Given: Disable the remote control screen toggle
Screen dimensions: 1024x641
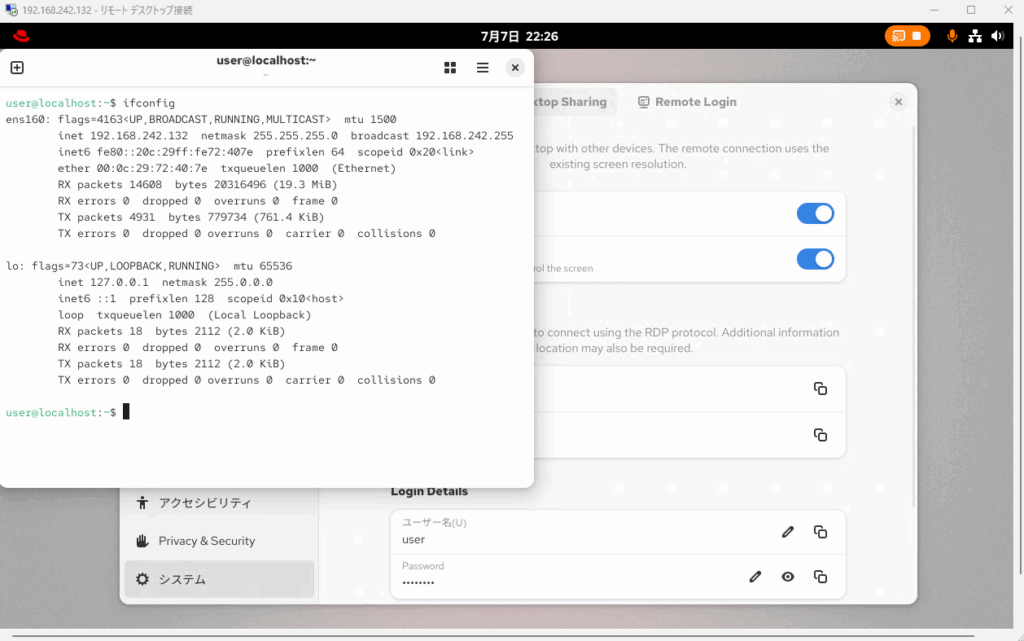Looking at the screenshot, I should tap(815, 259).
